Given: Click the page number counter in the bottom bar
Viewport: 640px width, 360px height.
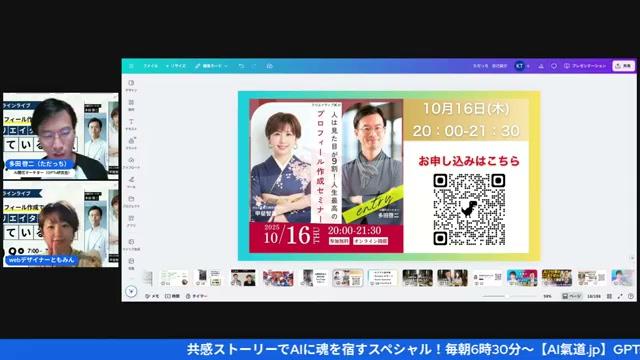Looking at the screenshot, I should [x=593, y=296].
